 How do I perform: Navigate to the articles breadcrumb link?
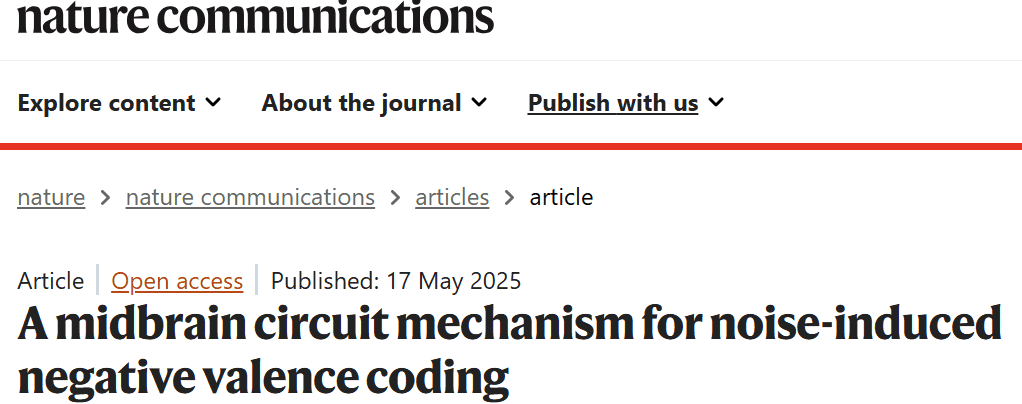pyautogui.click(x=452, y=197)
